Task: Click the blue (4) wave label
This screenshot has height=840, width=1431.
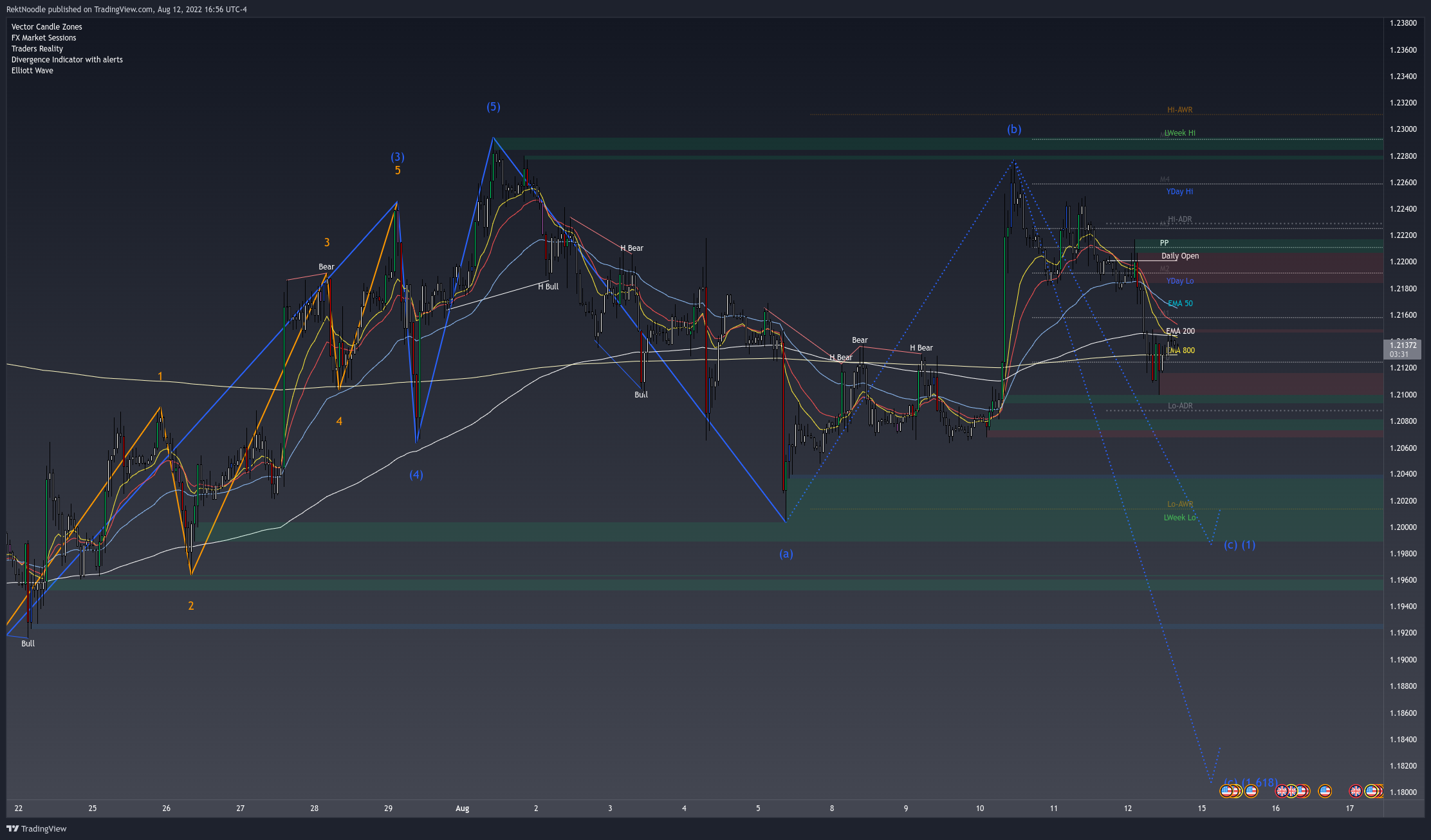Action: pos(416,475)
